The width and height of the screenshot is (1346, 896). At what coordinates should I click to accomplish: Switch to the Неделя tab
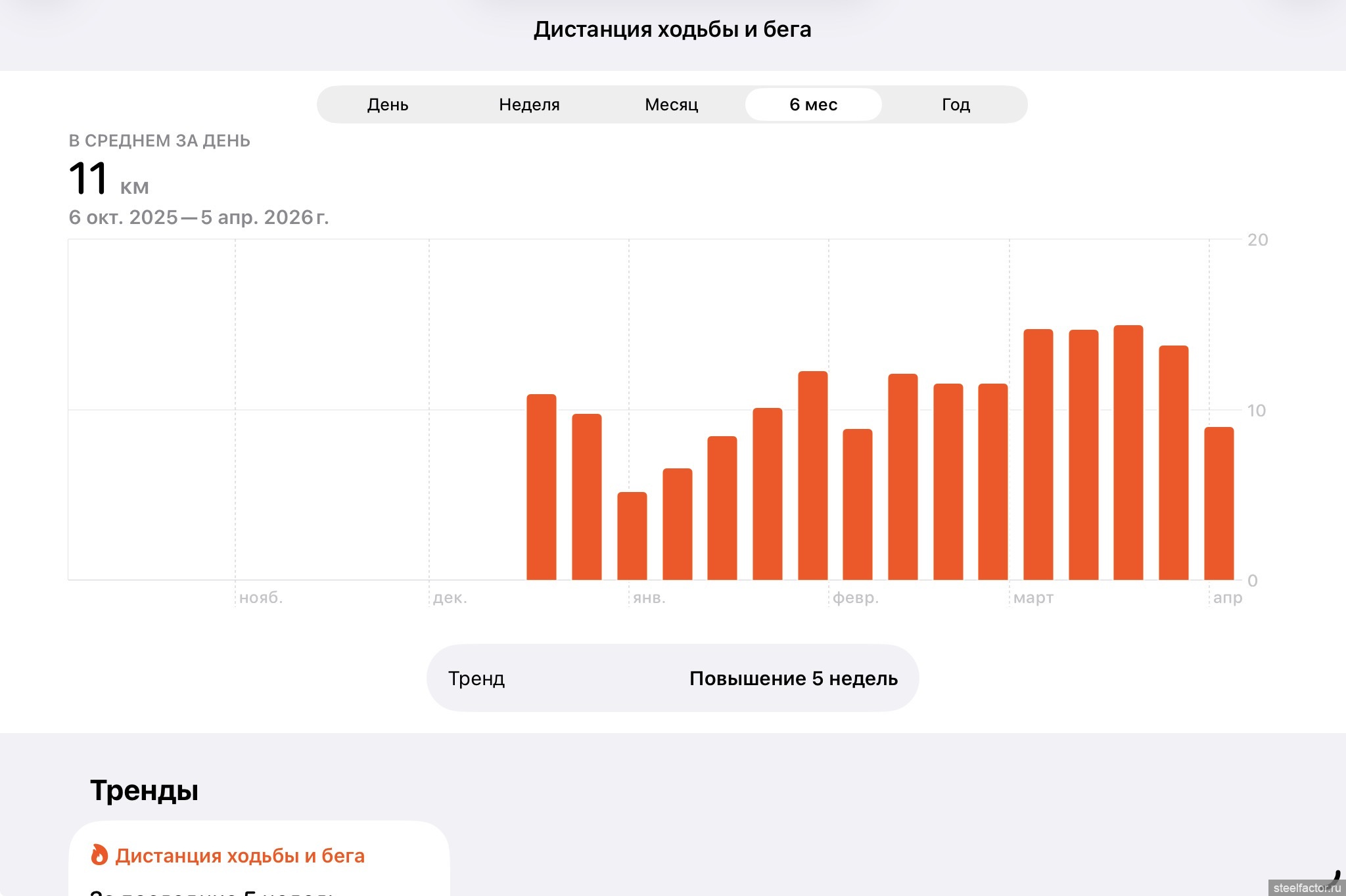[x=529, y=104]
